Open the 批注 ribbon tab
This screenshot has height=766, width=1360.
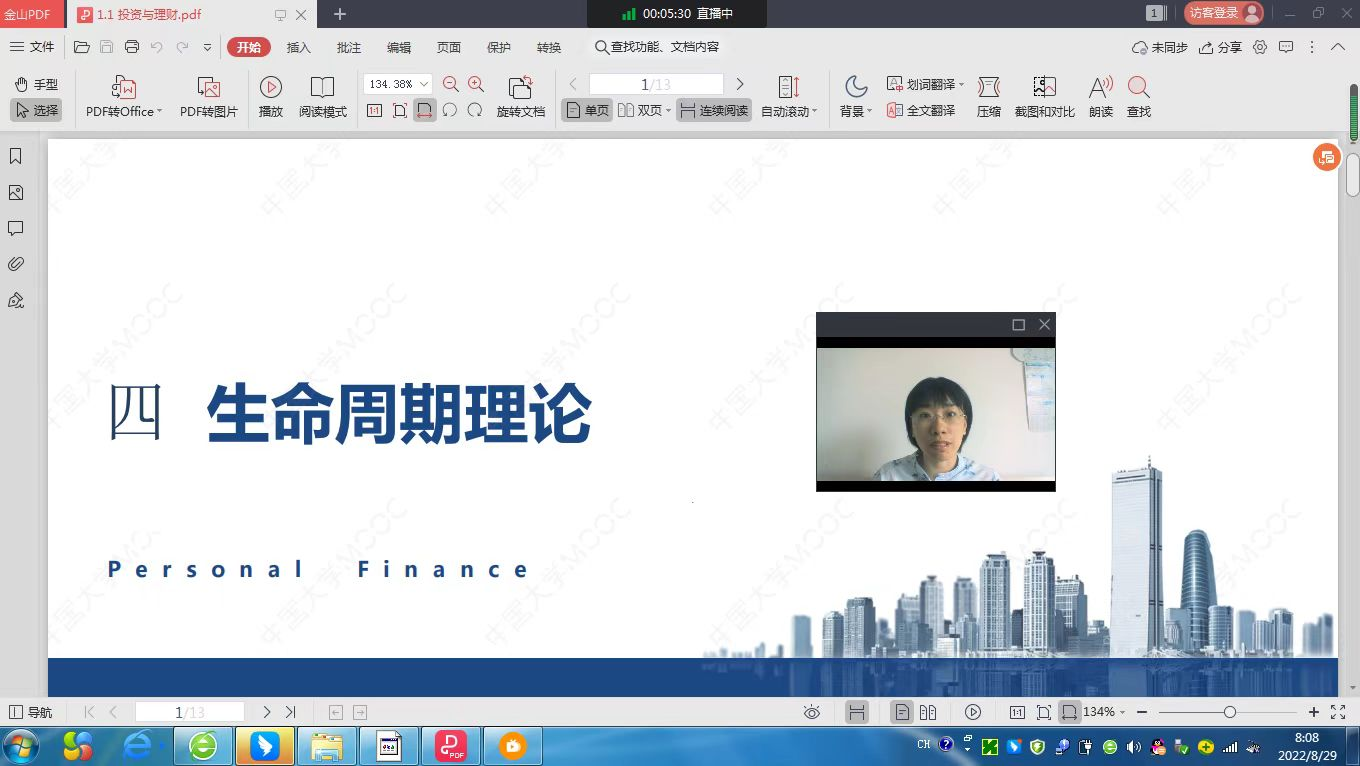pos(349,47)
